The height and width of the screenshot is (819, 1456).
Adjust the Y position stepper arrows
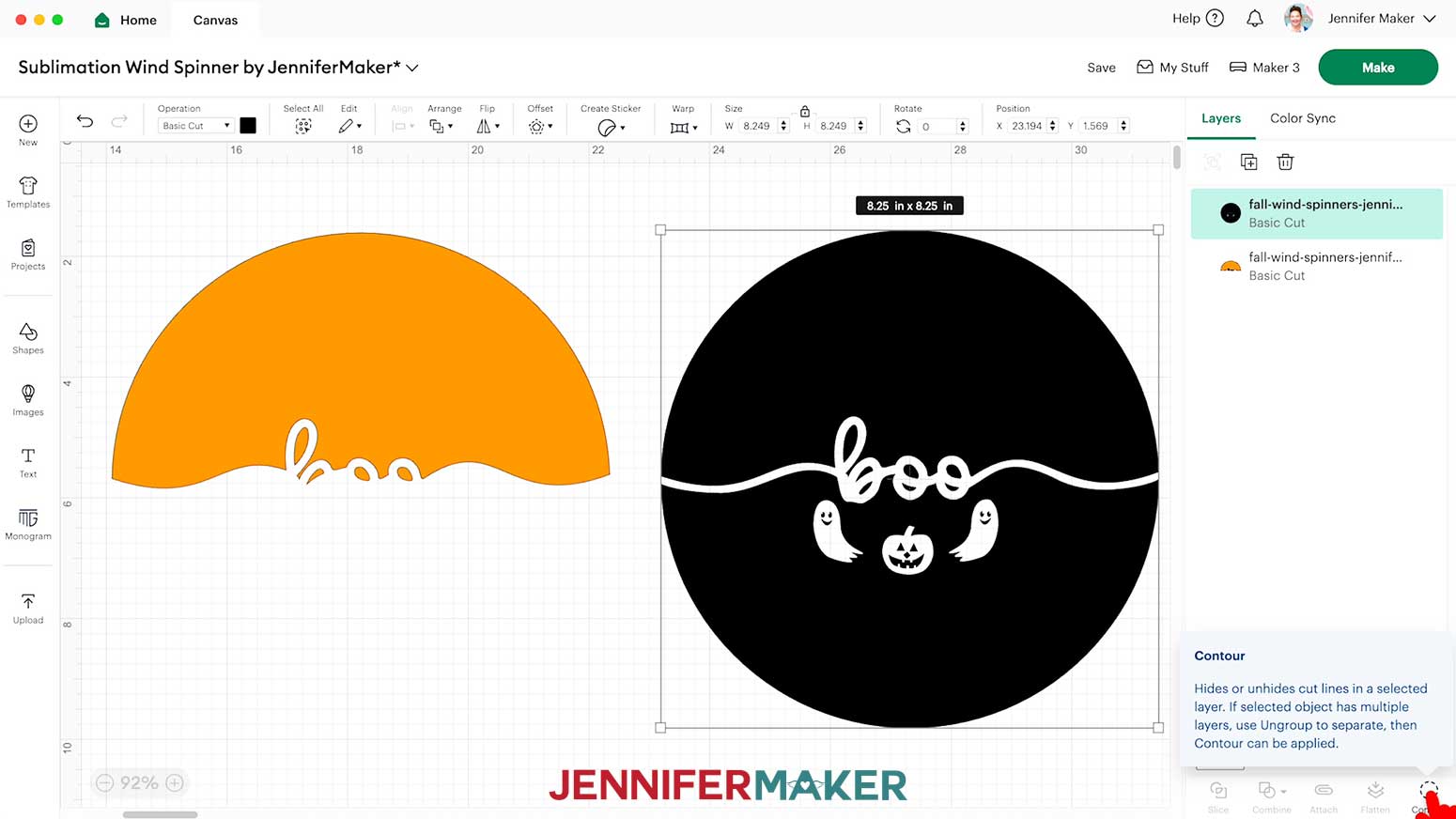click(x=1123, y=126)
